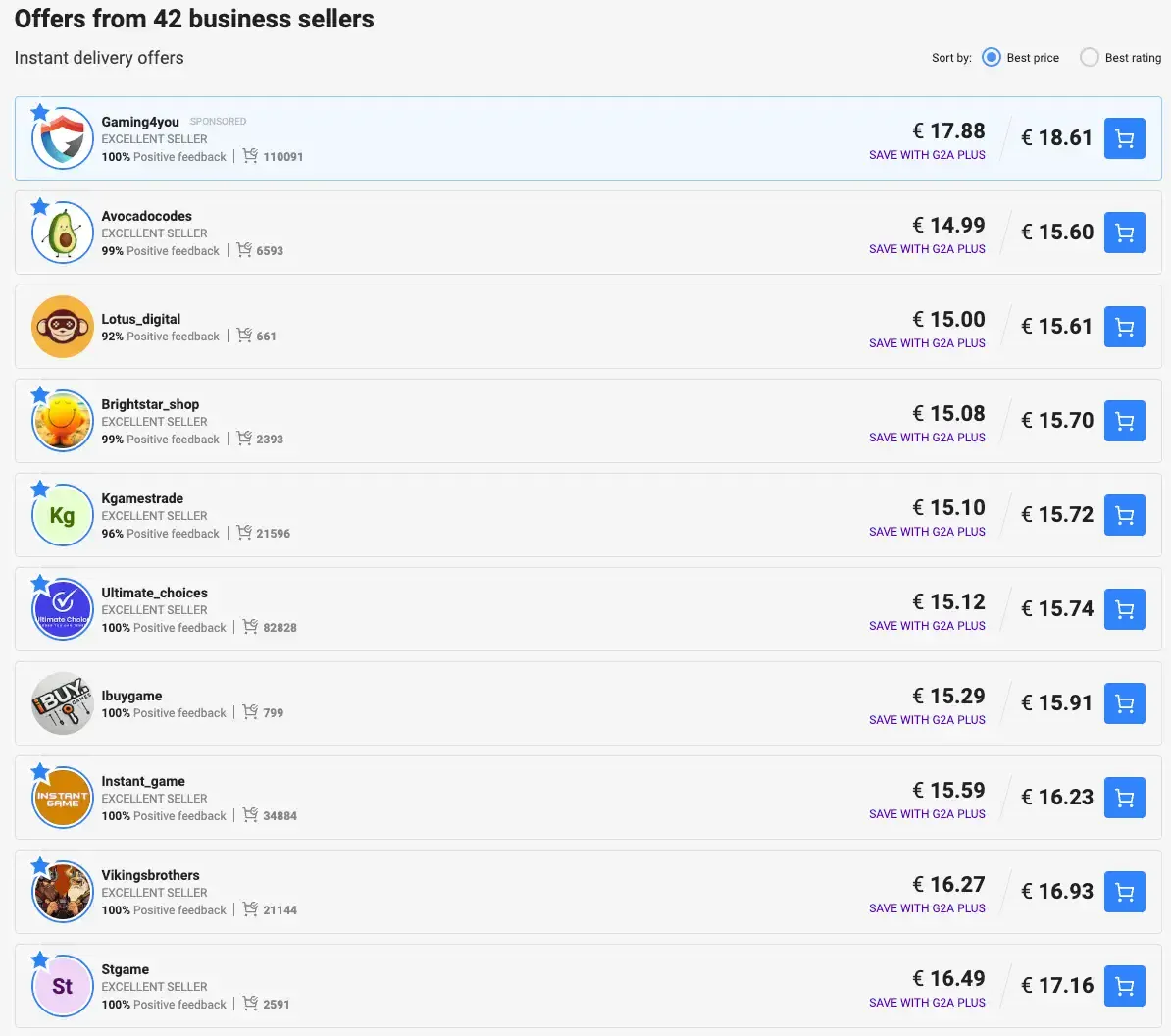Open Lotus_digital monkey avatar

[x=62, y=327]
